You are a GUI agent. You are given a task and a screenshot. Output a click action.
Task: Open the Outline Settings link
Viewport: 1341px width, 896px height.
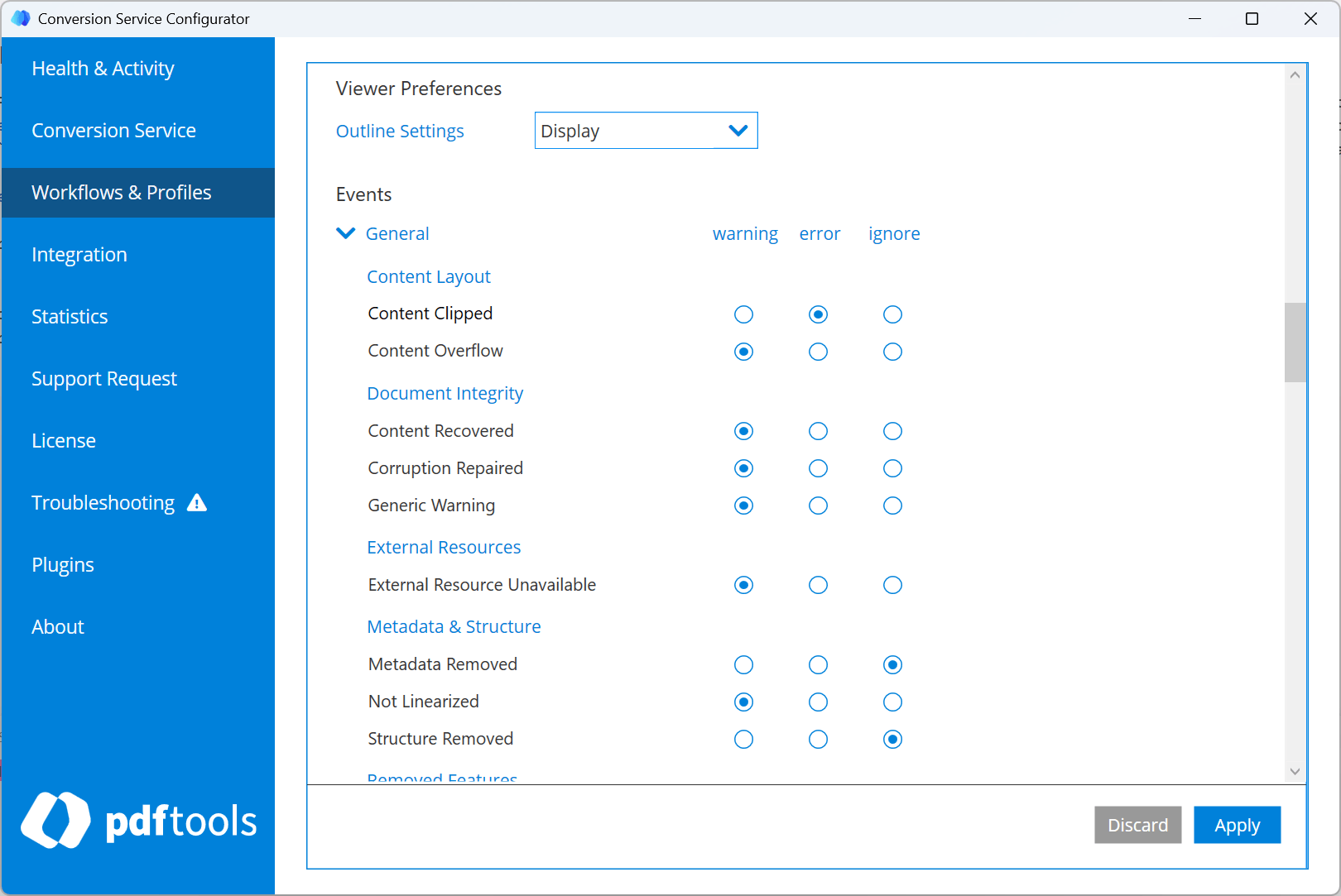[400, 130]
